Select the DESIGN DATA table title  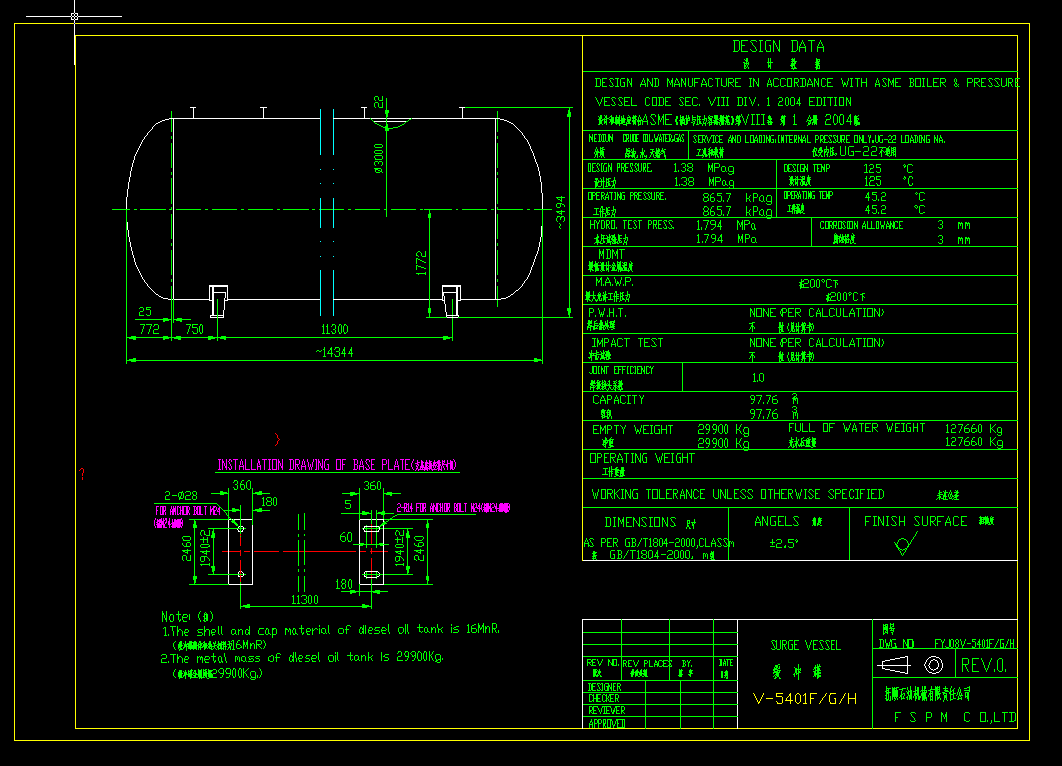[x=777, y=46]
